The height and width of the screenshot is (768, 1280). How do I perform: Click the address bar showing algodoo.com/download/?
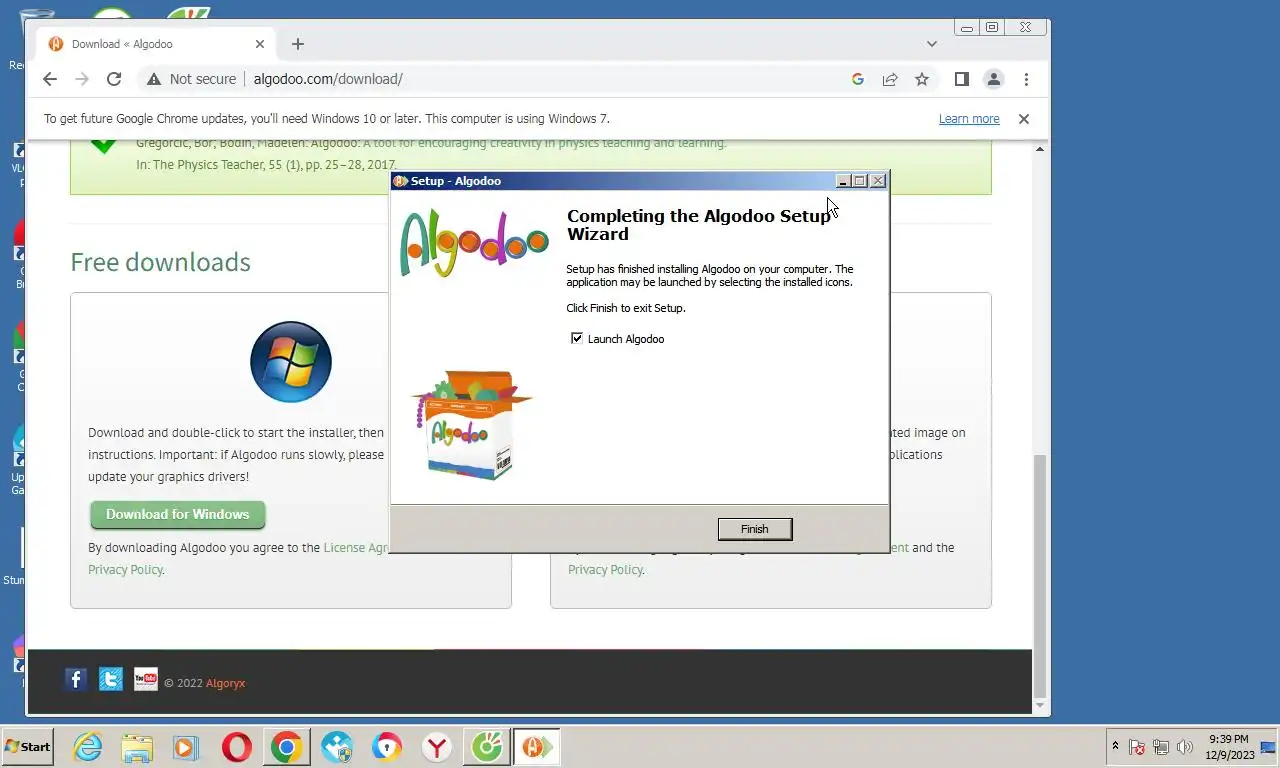point(540,79)
